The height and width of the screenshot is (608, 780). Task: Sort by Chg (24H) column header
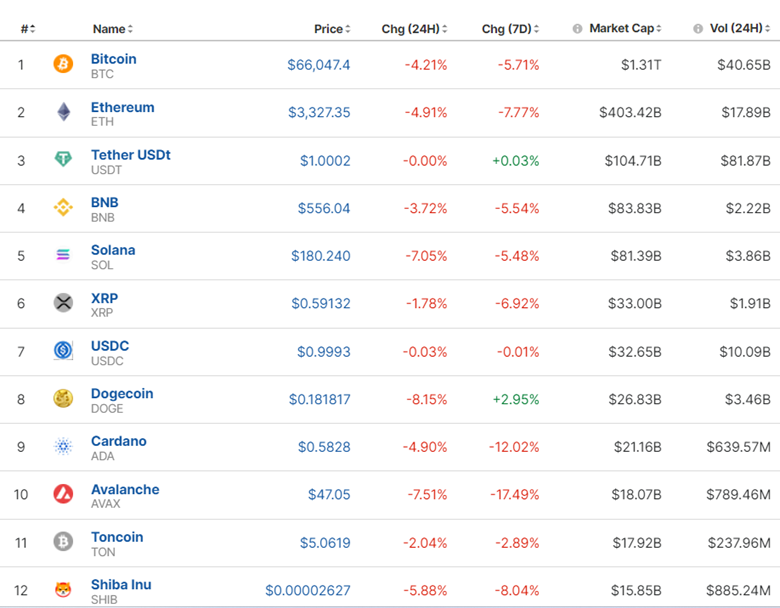(x=414, y=29)
